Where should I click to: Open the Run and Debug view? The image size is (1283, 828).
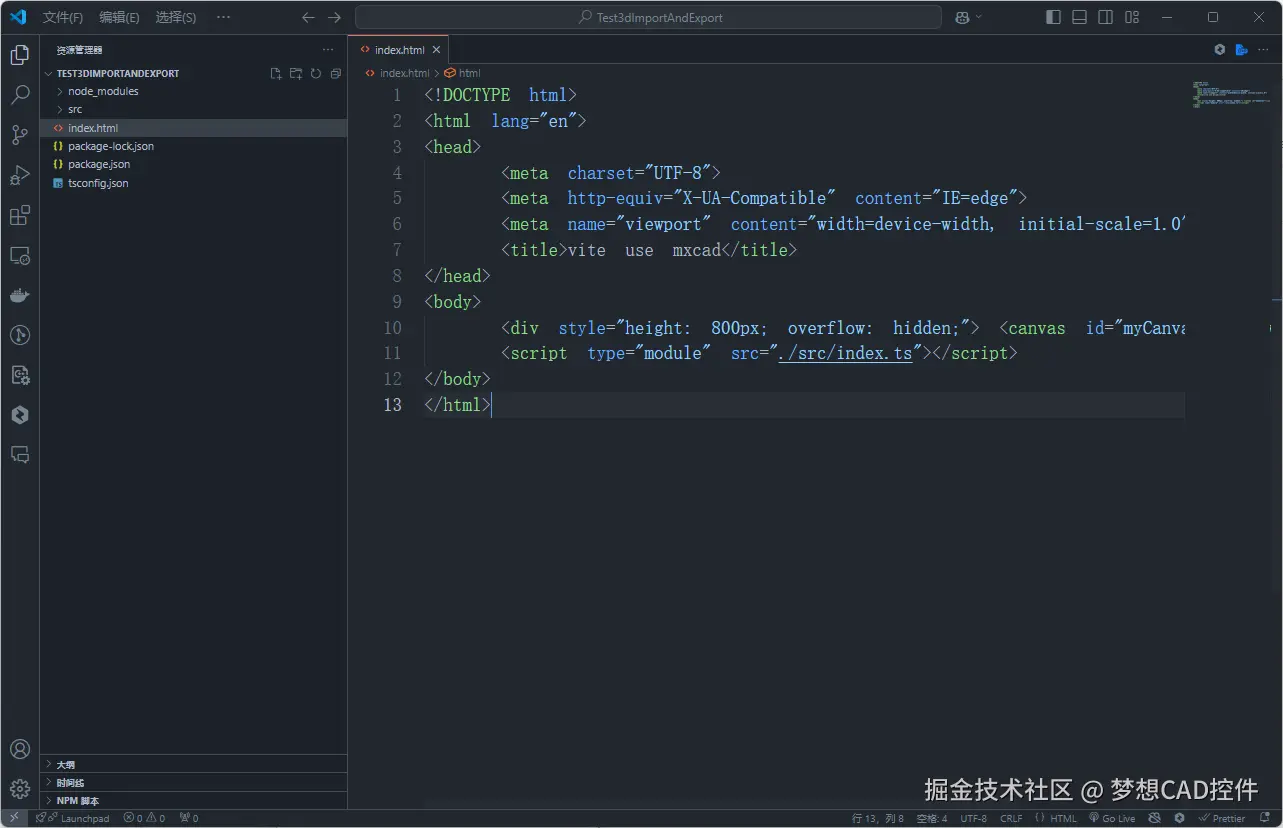(19, 175)
